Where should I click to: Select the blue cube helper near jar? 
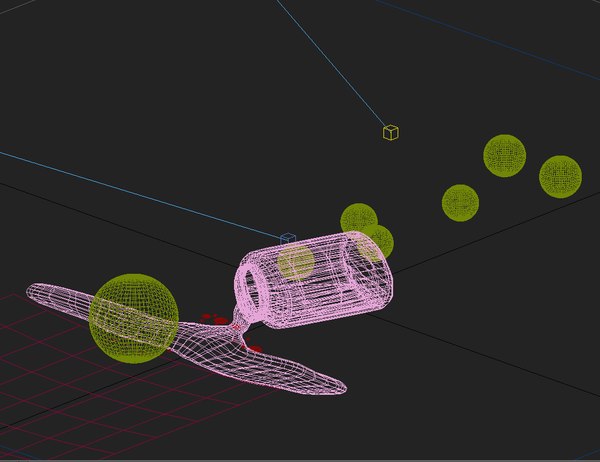288,239
